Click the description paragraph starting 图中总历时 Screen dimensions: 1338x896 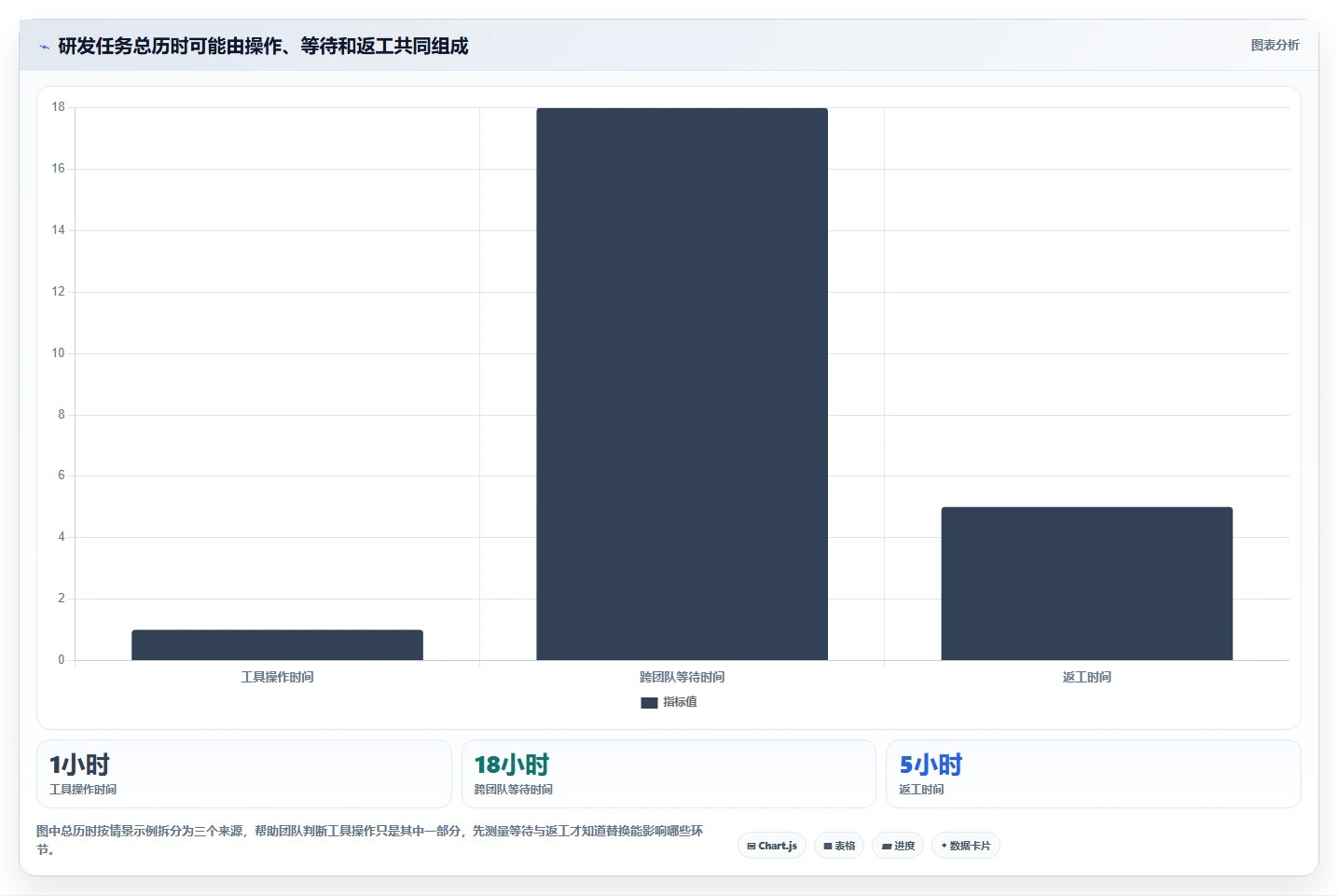click(x=370, y=840)
